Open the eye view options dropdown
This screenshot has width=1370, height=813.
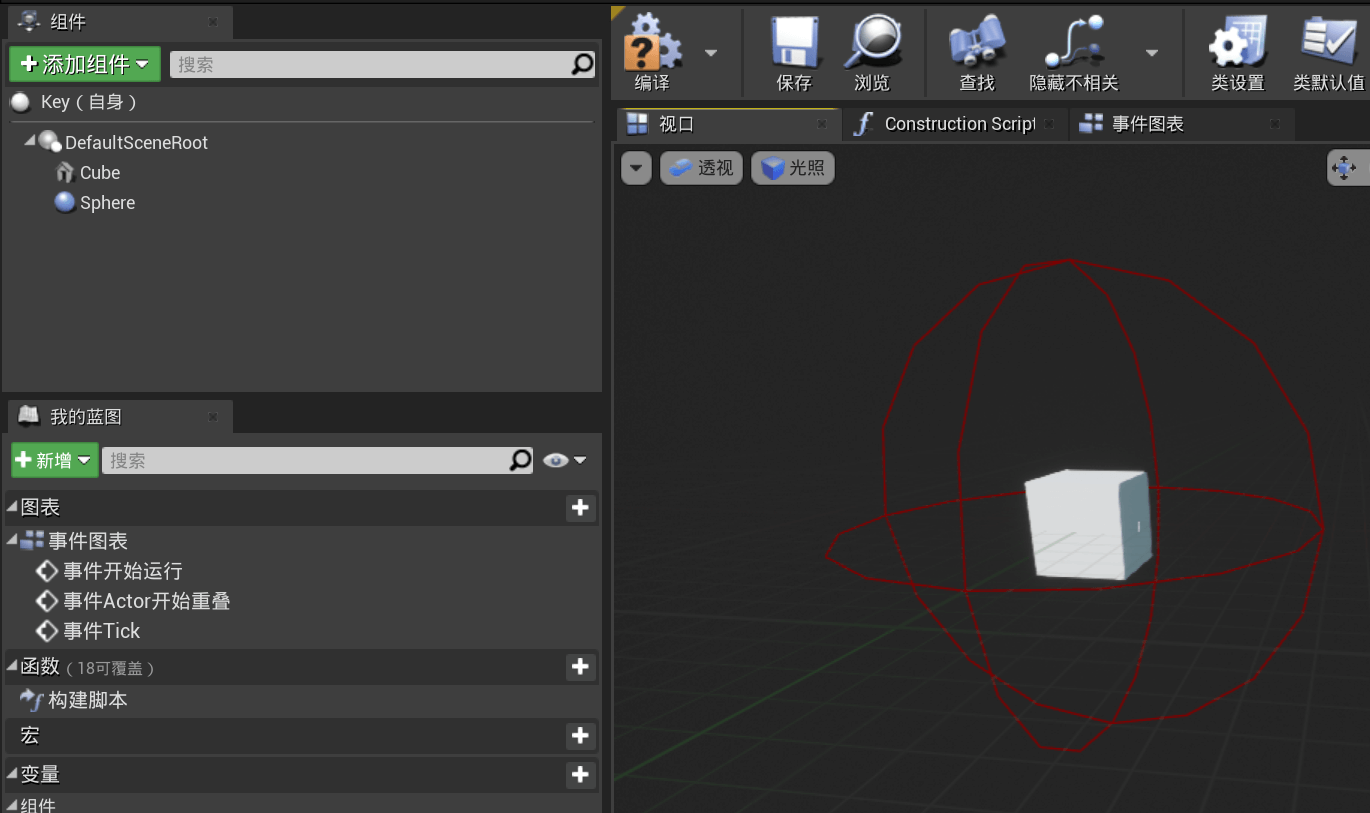pyautogui.click(x=565, y=460)
